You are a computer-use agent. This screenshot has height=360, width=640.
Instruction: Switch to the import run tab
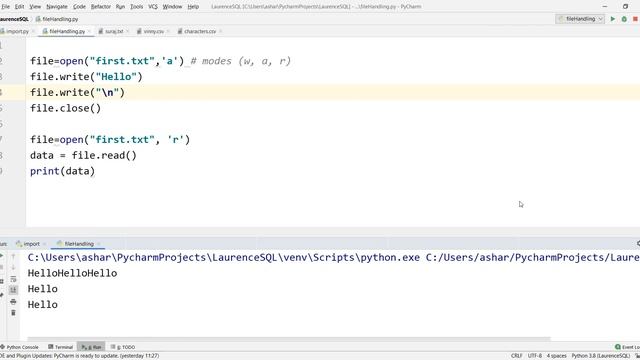pos(31,244)
